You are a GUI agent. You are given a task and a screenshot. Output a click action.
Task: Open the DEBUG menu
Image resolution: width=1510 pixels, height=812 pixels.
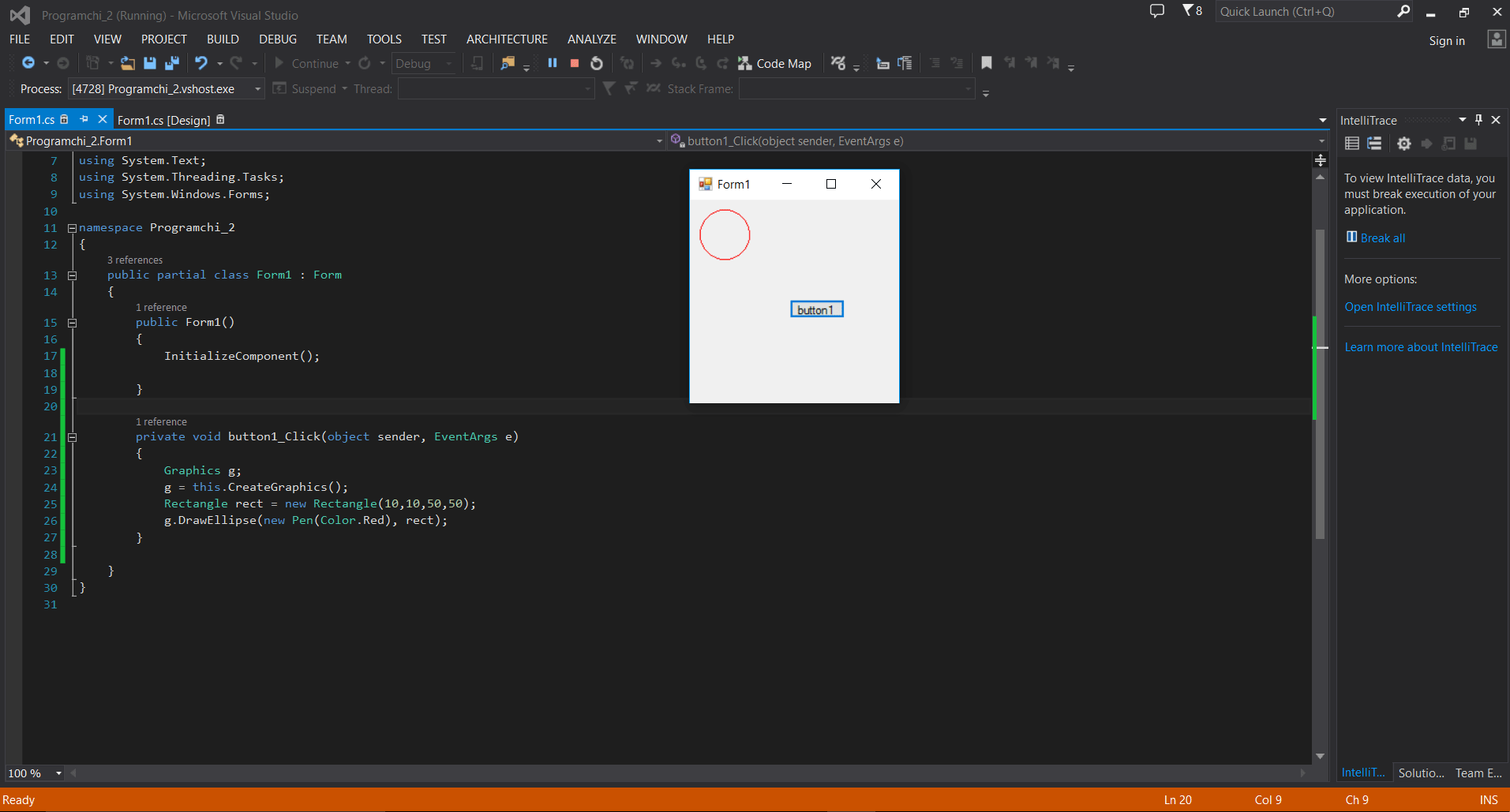click(278, 39)
